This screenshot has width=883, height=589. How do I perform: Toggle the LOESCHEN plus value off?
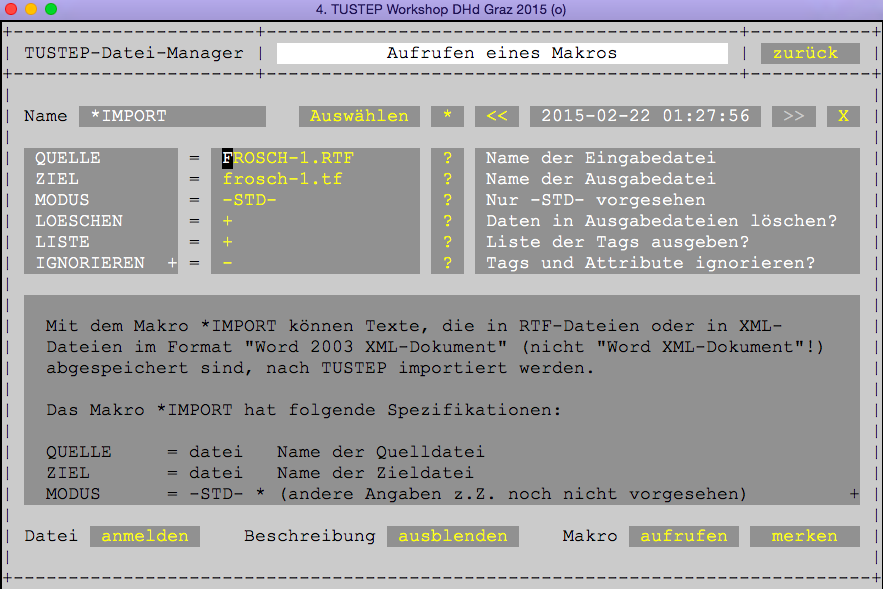tap(226, 220)
